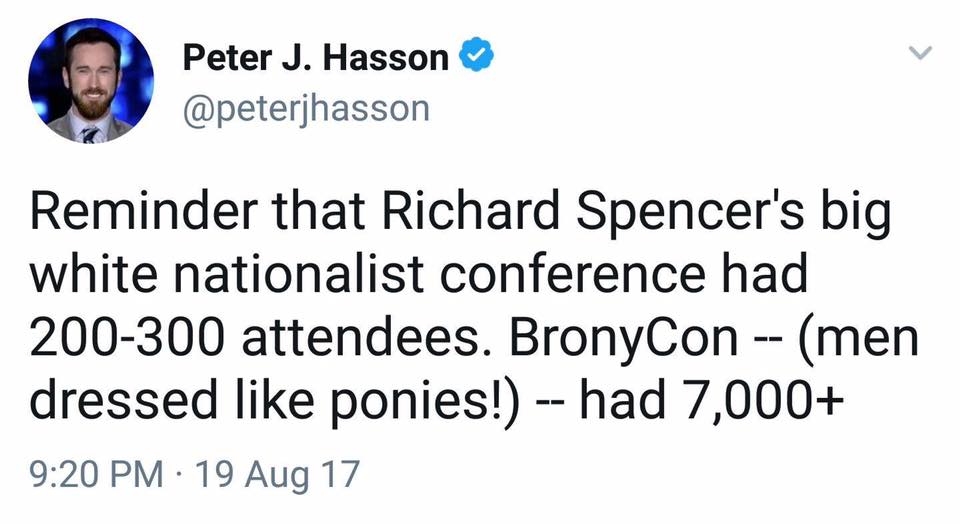Click the 19 Aug 17 date
The image size is (960, 524).
(277, 474)
